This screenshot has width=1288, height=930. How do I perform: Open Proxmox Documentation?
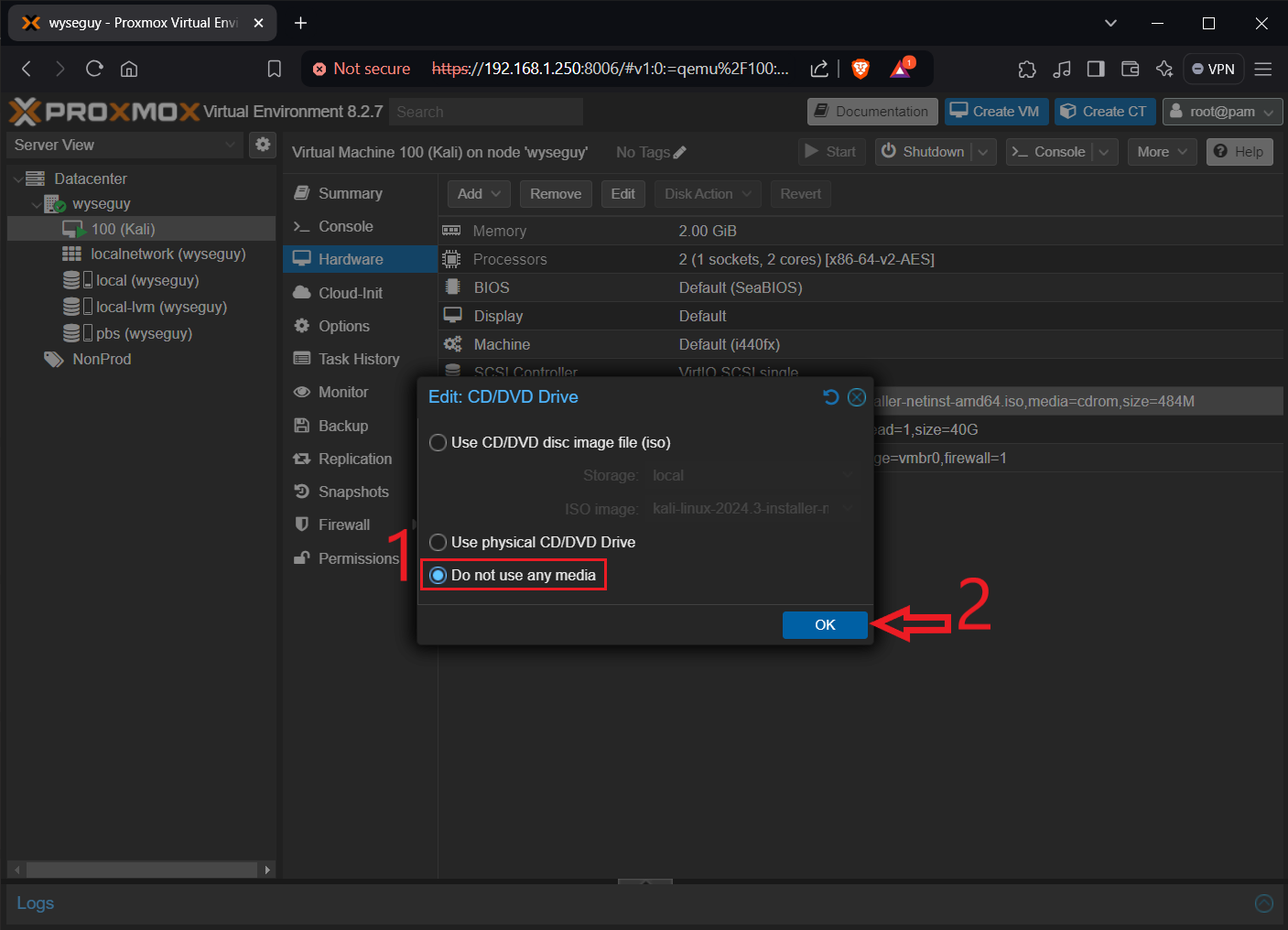click(x=872, y=112)
